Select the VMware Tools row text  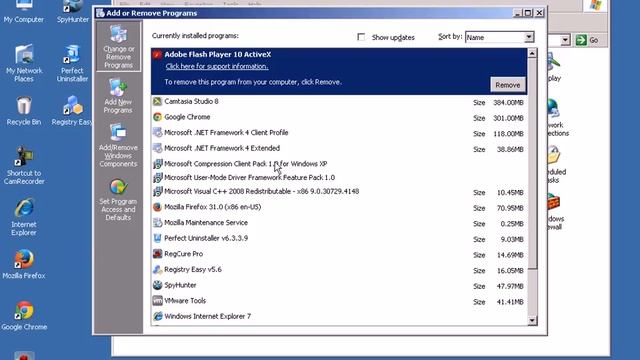[185, 301]
